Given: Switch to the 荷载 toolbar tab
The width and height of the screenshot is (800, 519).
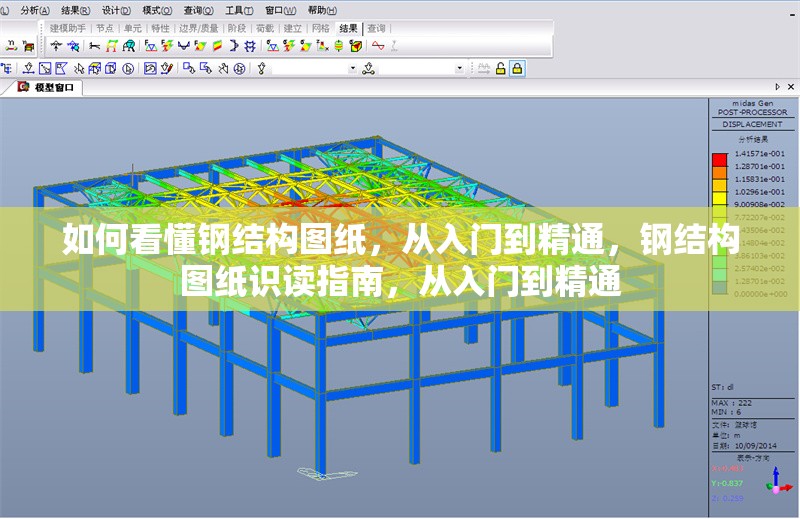Looking at the screenshot, I should coord(264,28).
